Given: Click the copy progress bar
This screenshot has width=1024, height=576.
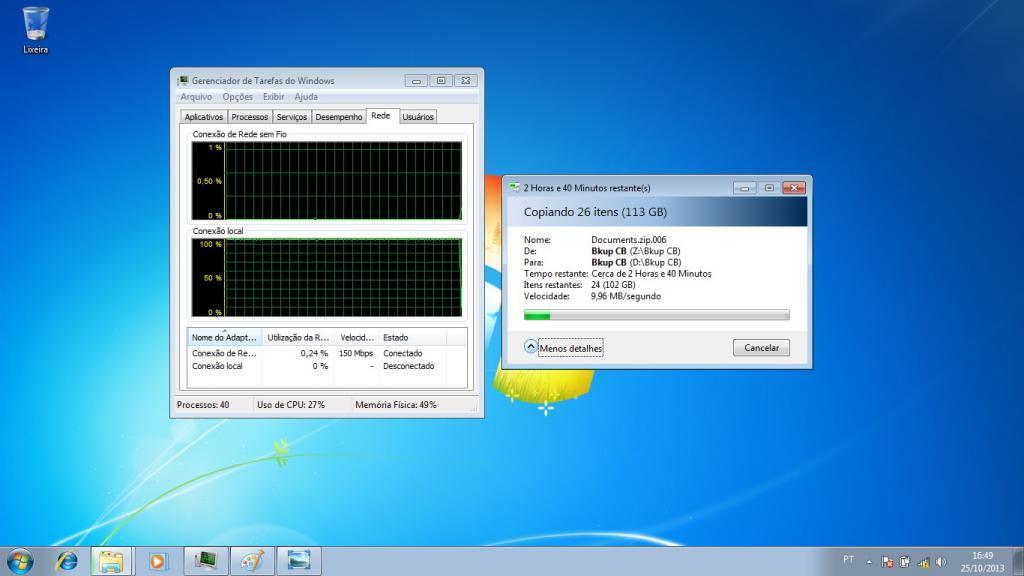Looking at the screenshot, I should (656, 315).
